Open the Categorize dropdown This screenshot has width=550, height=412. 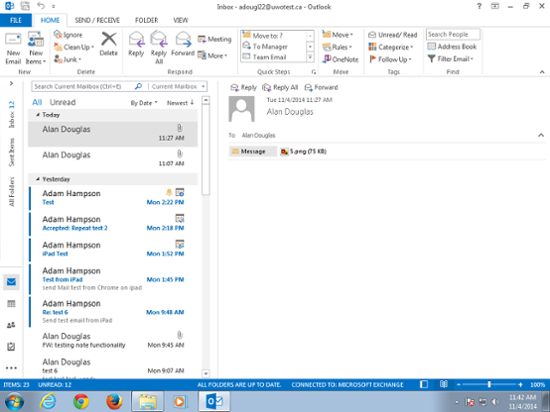[x=391, y=47]
